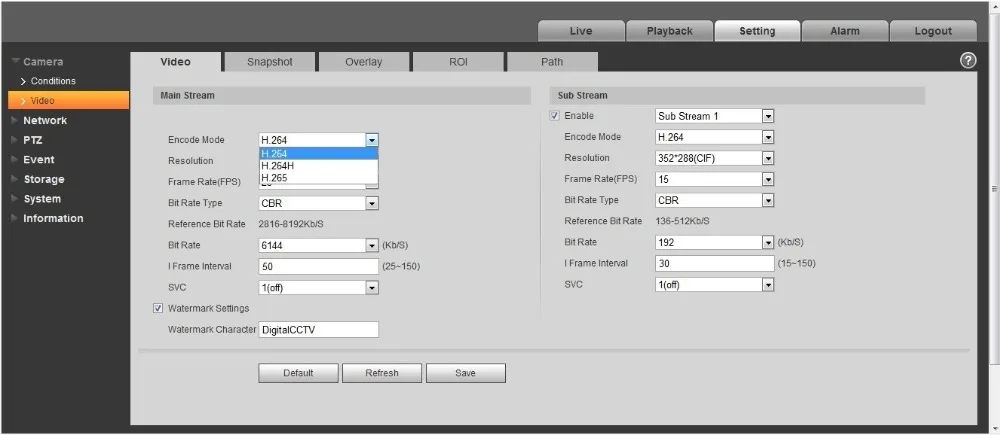The width and height of the screenshot is (1000, 435).
Task: Click the Default button
Action: (x=298, y=373)
